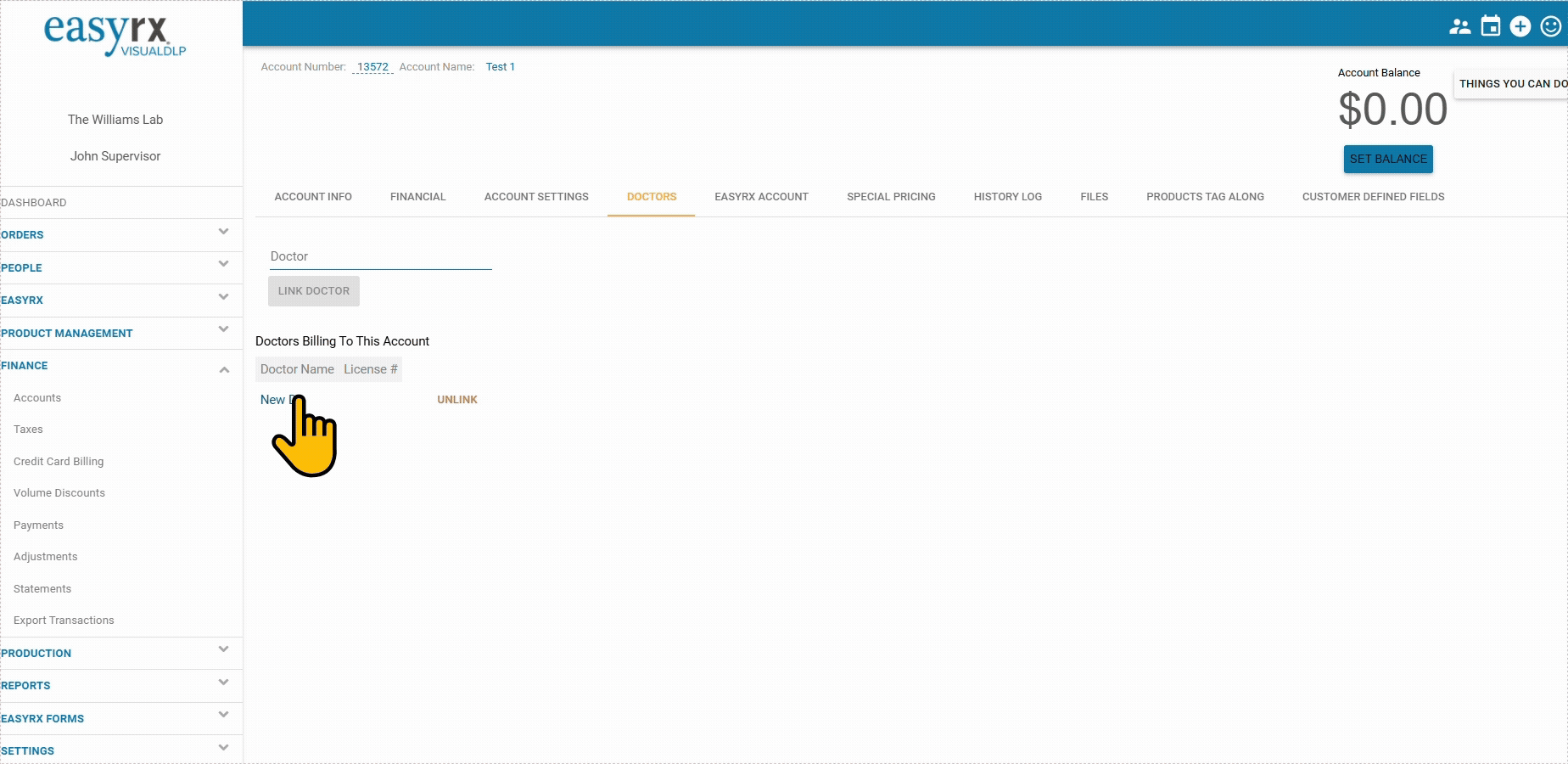
Task: Click the EasyRx VisualDLP logo
Action: pos(115,37)
